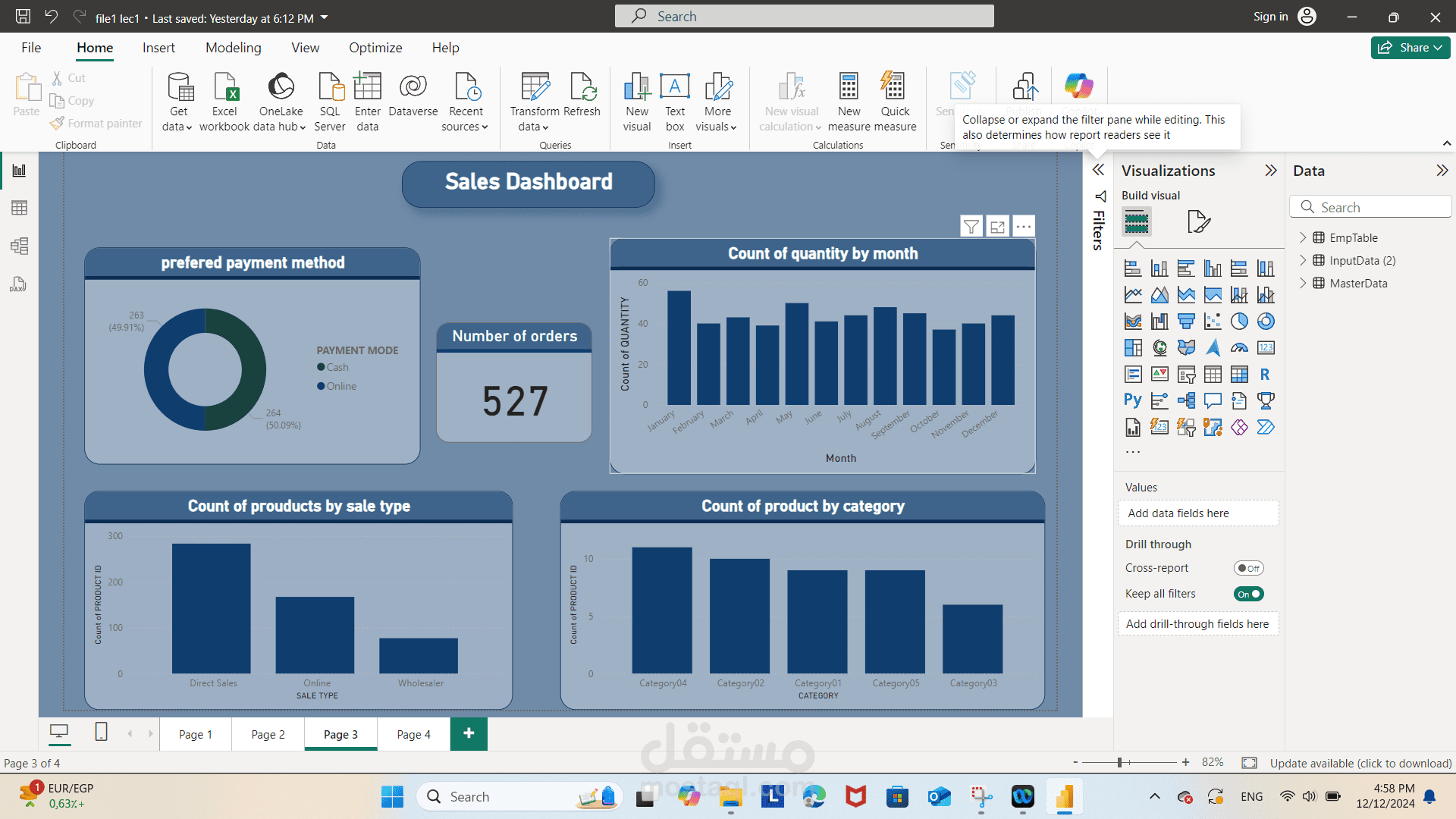Viewport: 1456px width, 819px height.
Task: Open the File menu
Action: pyautogui.click(x=31, y=48)
